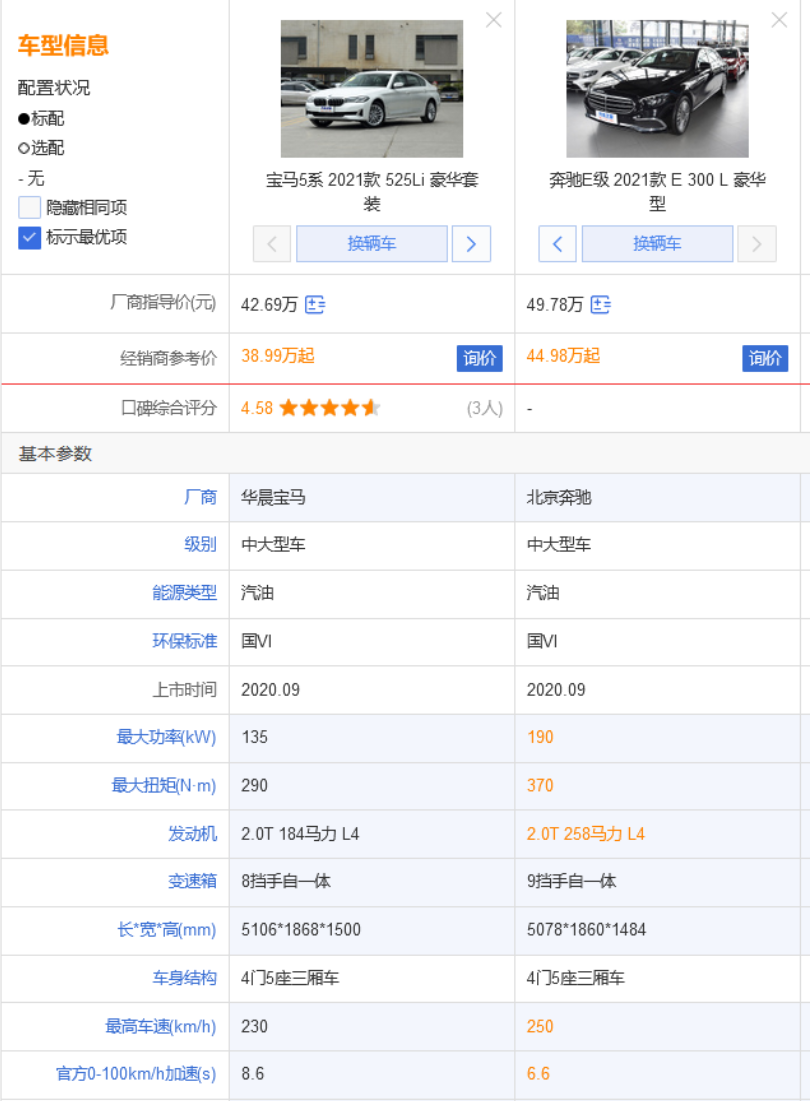Click the 车型信息 heading
The image size is (810, 1101).
pyautogui.click(x=63, y=45)
